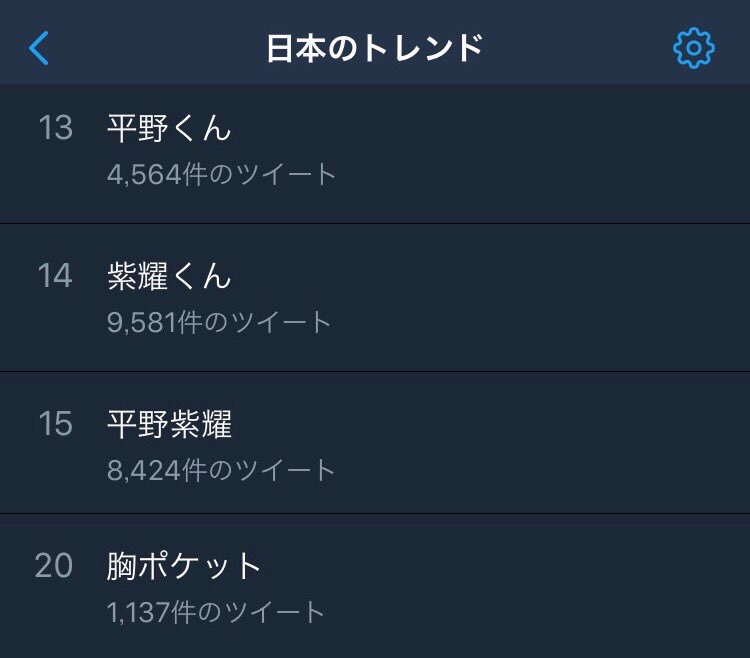Click the 9,581件のツイート count
The image size is (750, 658).
pyautogui.click(x=219, y=323)
